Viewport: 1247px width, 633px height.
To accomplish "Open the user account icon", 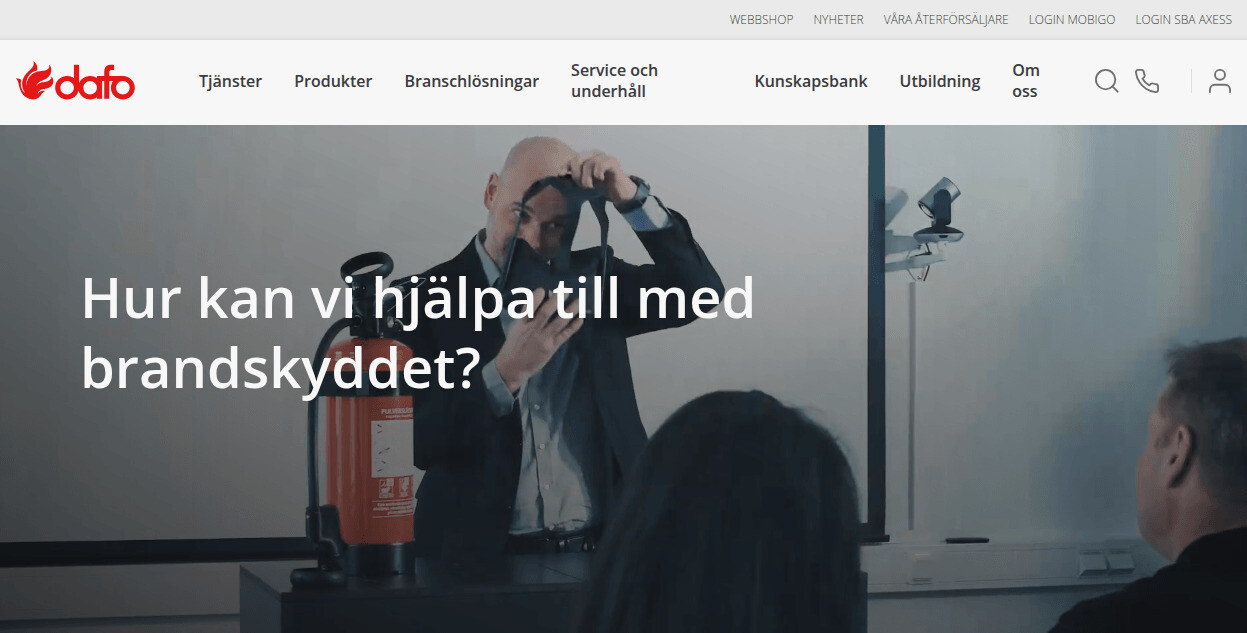I will click(1219, 81).
